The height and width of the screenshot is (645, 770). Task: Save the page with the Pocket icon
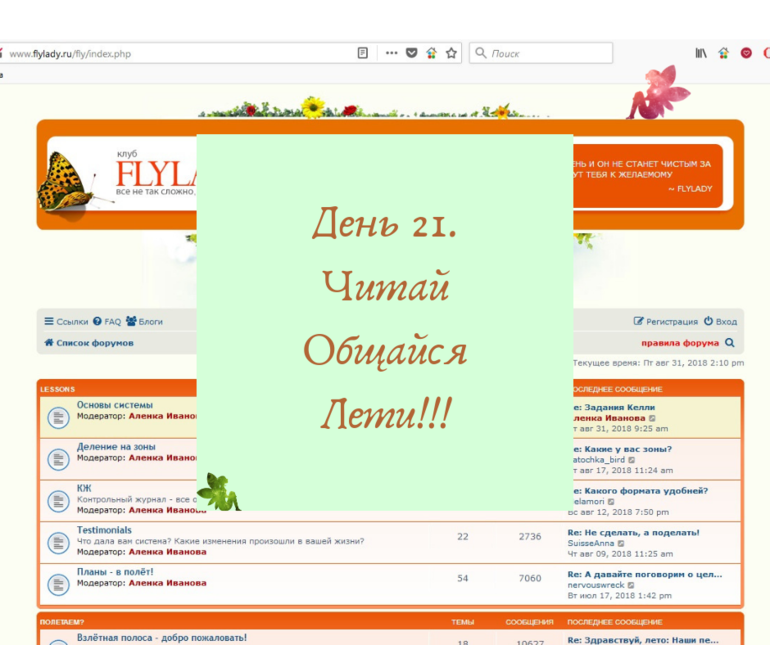pos(411,53)
